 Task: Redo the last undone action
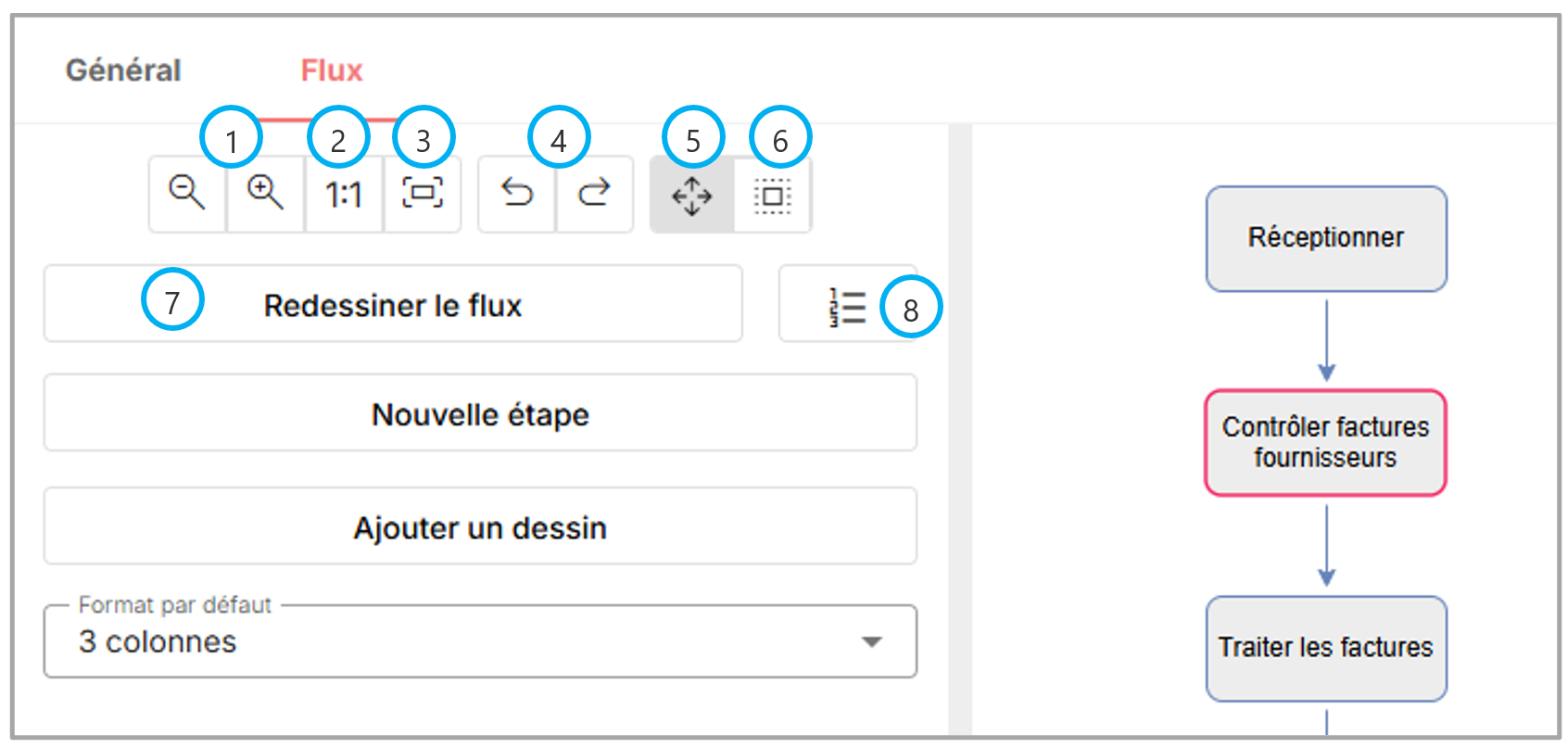[x=594, y=194]
